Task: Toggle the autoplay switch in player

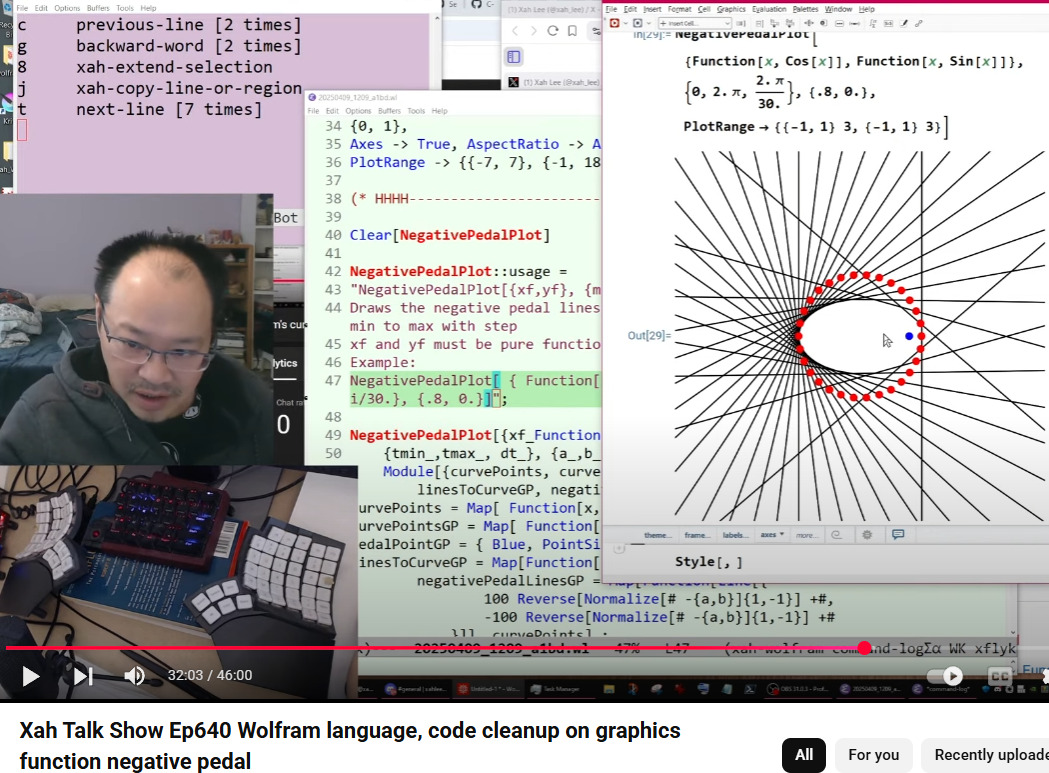Action: pos(944,676)
